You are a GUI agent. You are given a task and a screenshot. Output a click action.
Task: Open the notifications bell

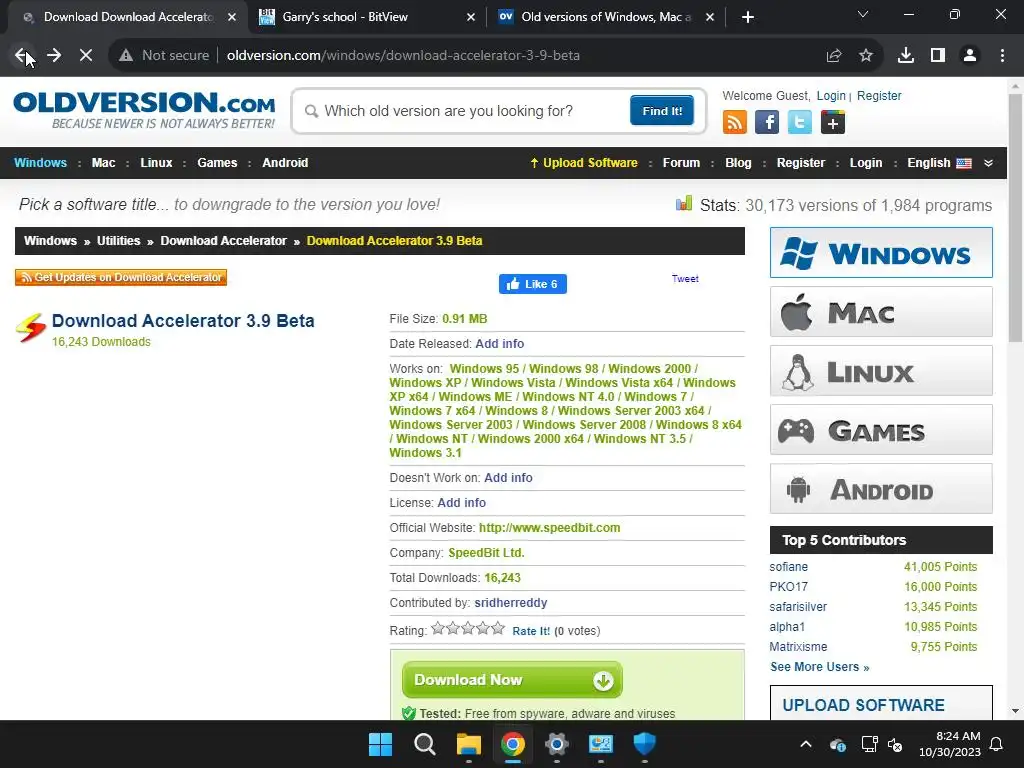point(997,744)
